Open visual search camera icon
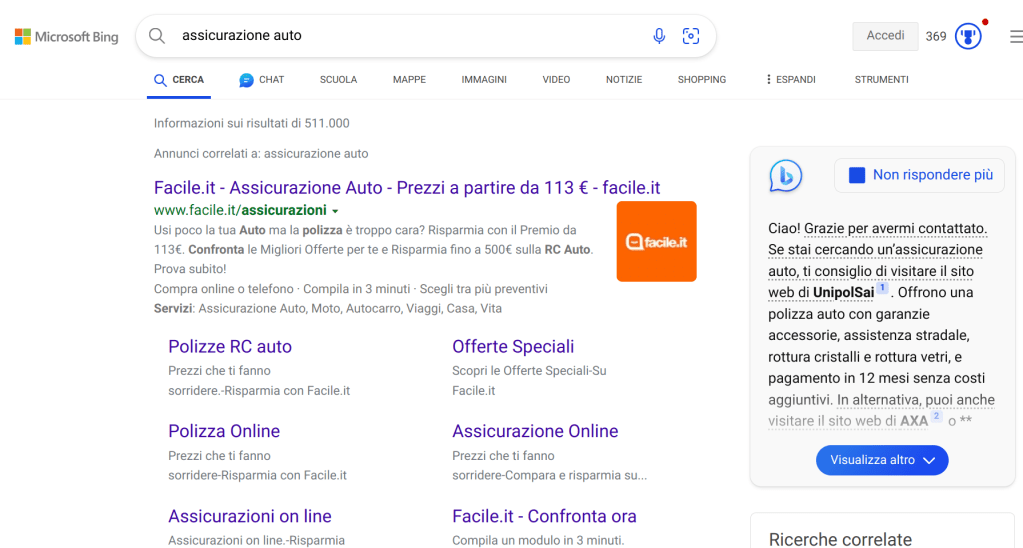Screen dimensions: 1023x548 [691, 36]
